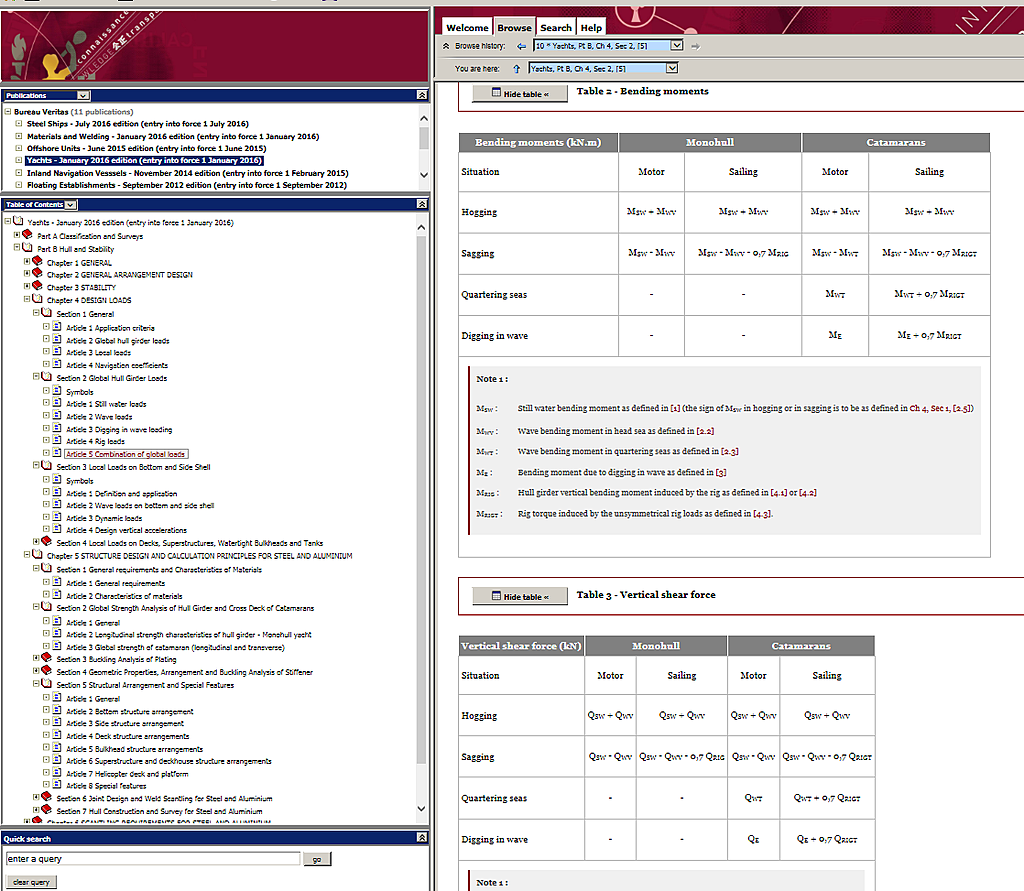This screenshot has width=1024, height=891.
Task: Click the red book icon of 'Chapter 1 GENERAL'
Action: pos(37,261)
